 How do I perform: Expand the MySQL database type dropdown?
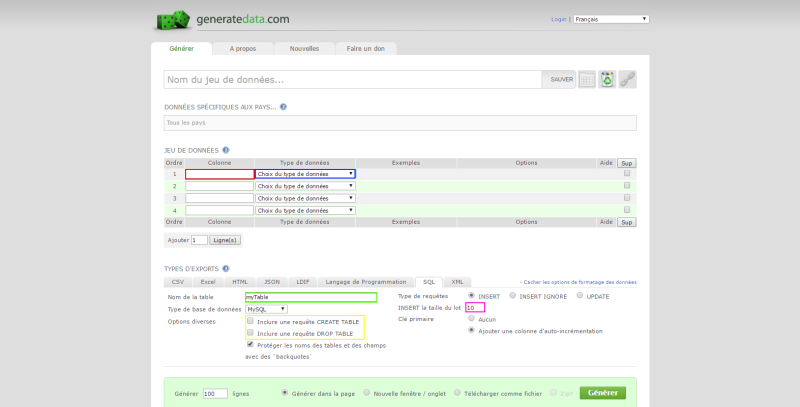tap(266, 309)
